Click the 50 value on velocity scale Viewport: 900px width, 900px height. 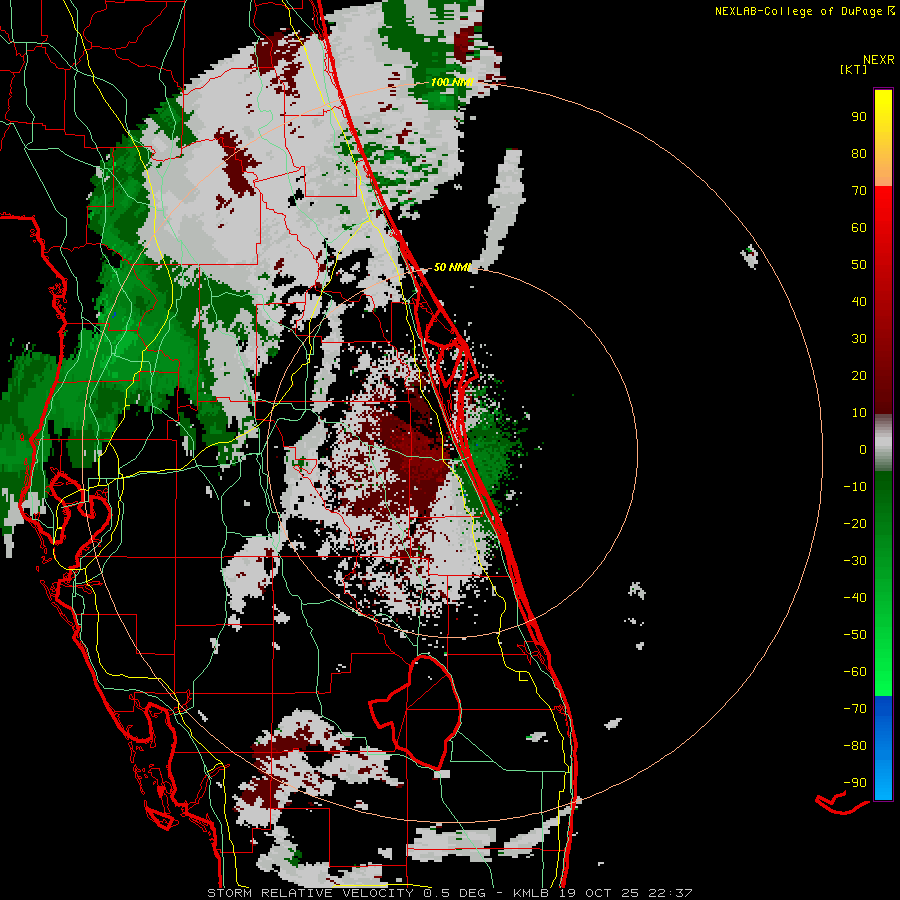tap(859, 265)
